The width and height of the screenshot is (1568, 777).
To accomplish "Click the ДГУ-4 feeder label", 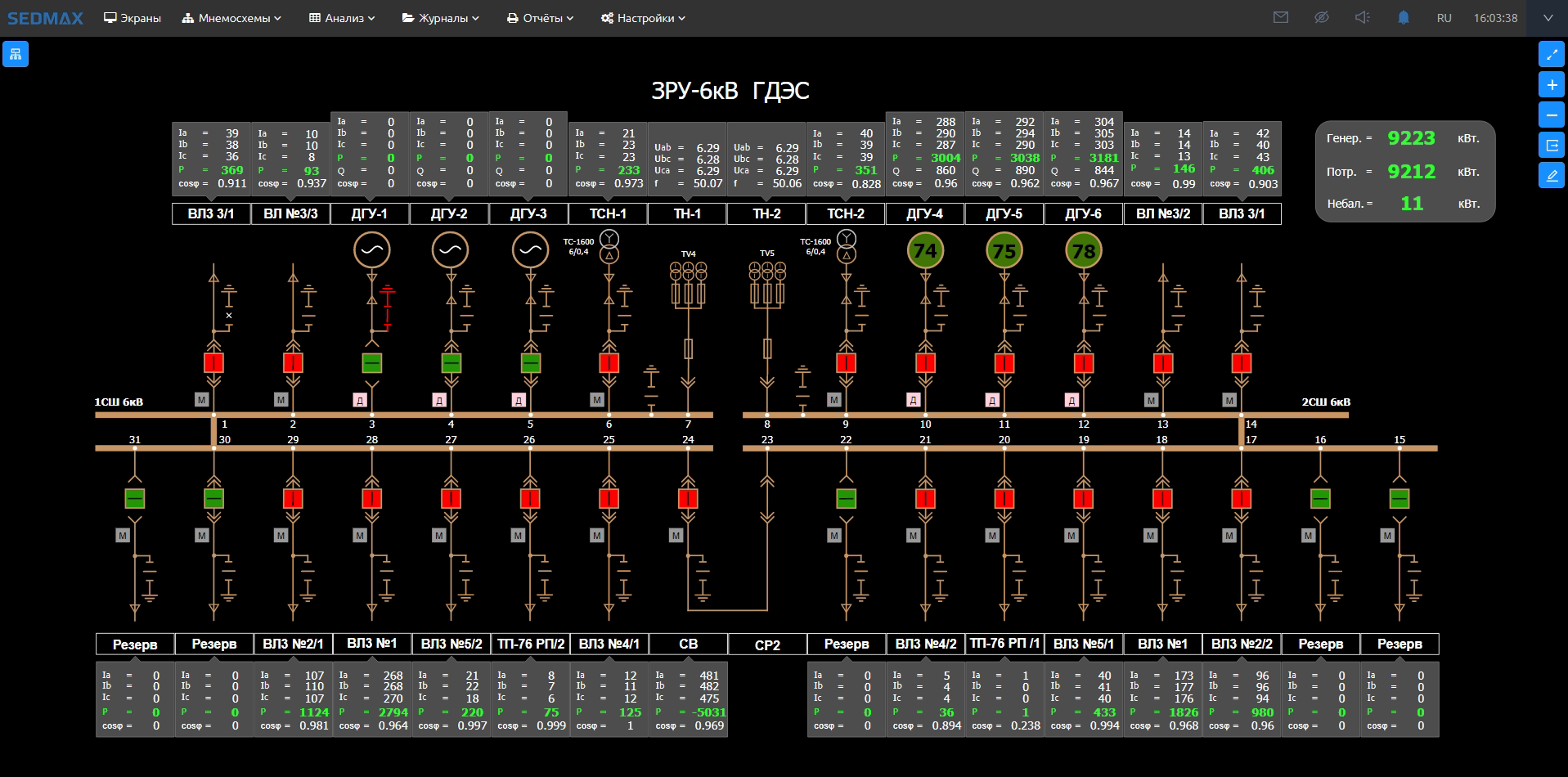I will 924,213.
